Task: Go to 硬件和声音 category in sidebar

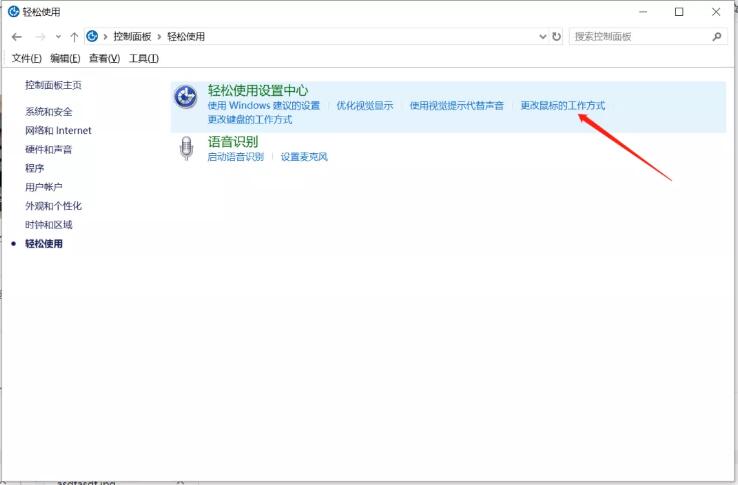Action: coord(48,149)
